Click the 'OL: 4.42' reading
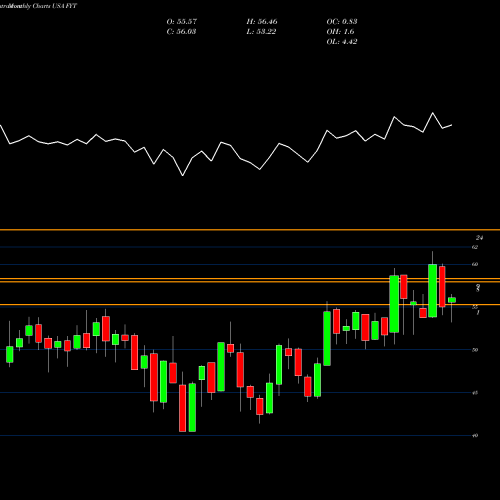Image resolution: width=500 pixels, height=500 pixels. (x=342, y=42)
